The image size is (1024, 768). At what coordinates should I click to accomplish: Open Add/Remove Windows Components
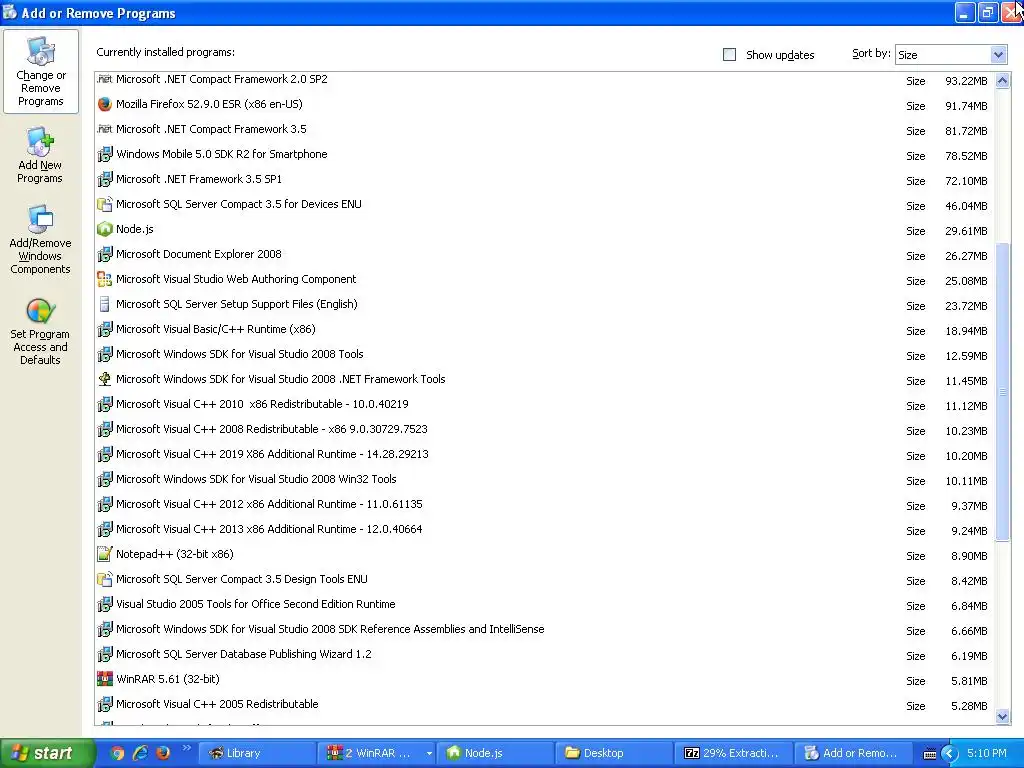pos(40,239)
